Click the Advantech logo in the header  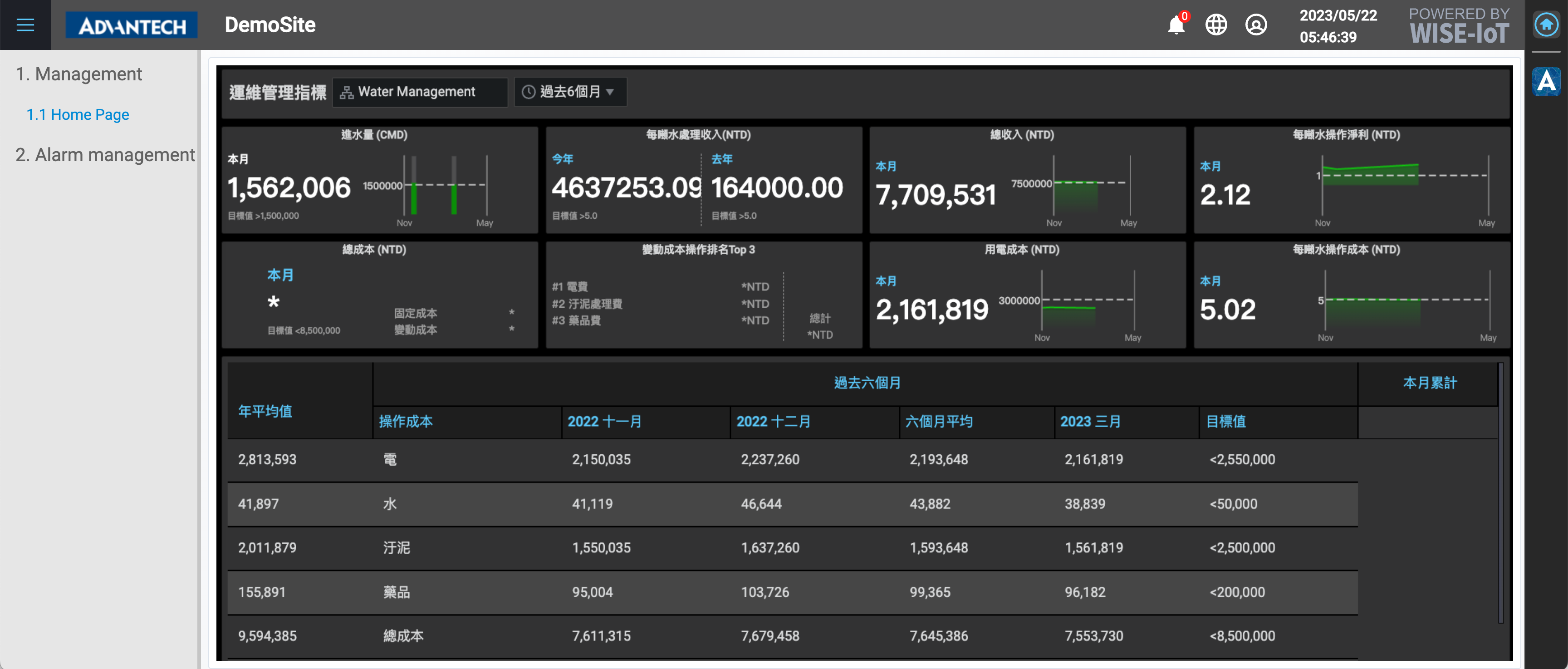tap(131, 25)
